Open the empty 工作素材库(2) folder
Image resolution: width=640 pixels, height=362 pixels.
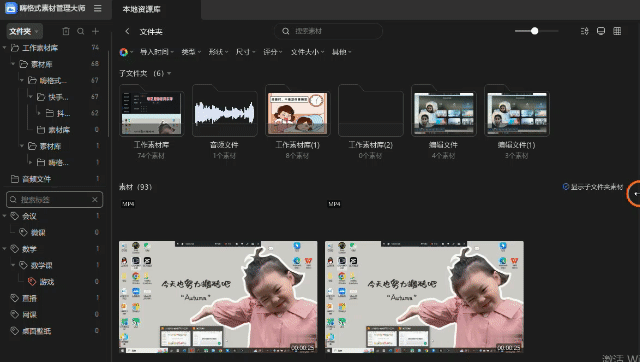pyautogui.click(x=371, y=111)
